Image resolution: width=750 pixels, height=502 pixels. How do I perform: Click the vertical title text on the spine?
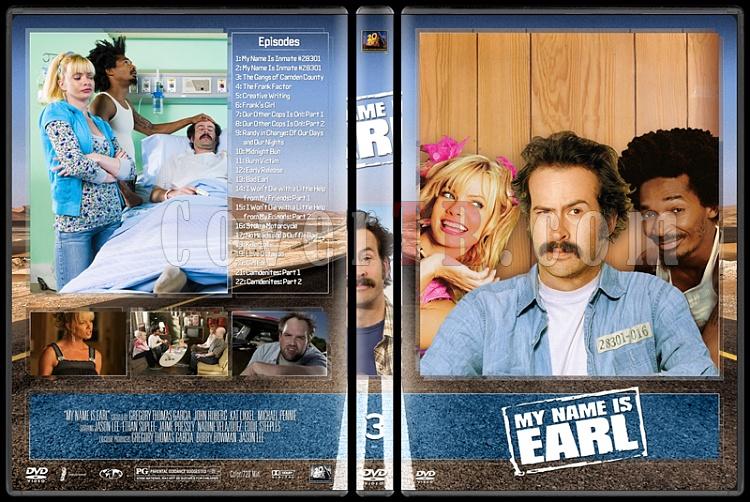pyautogui.click(x=375, y=131)
